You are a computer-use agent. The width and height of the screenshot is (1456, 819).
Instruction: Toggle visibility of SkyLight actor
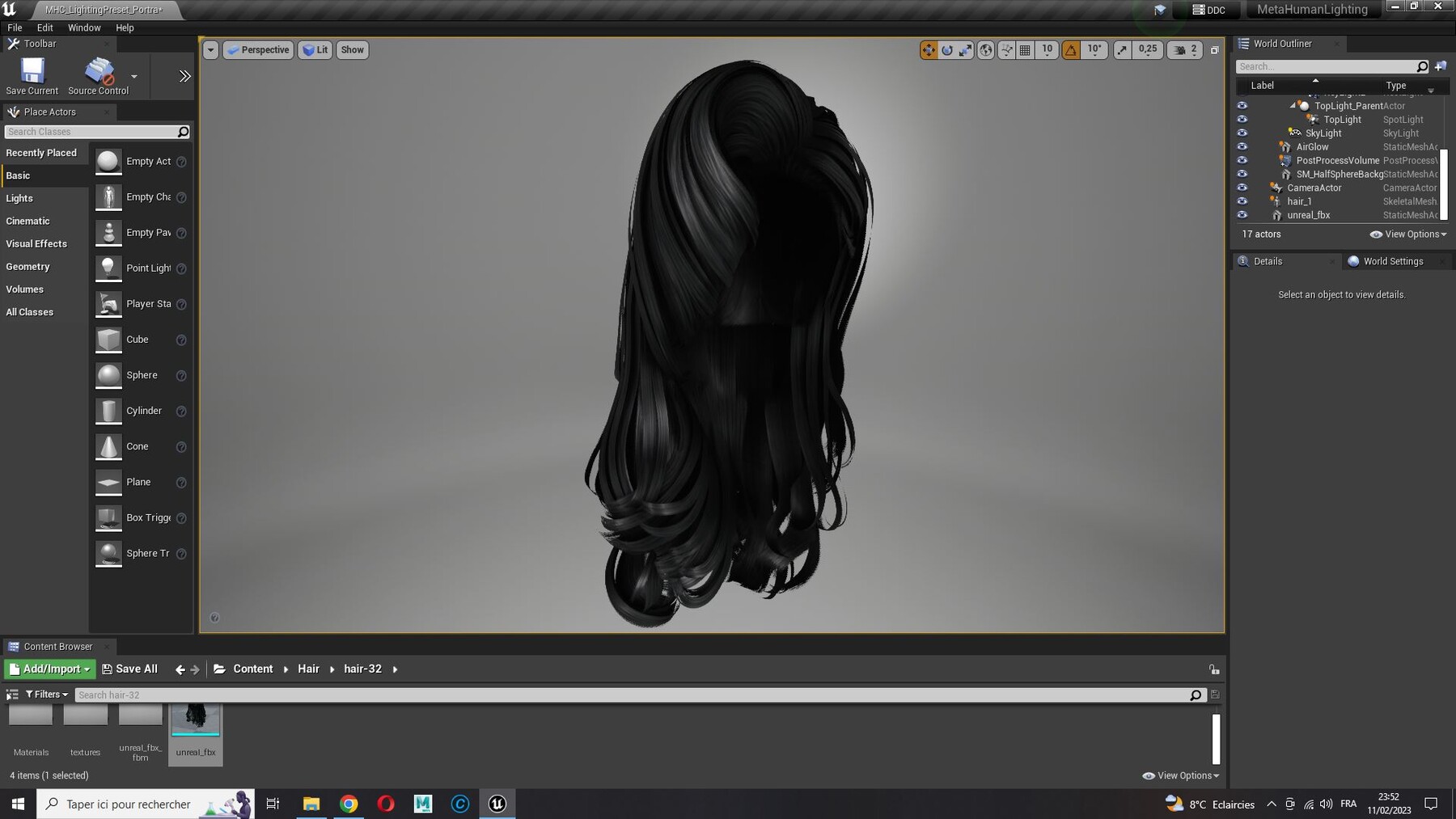[1242, 133]
